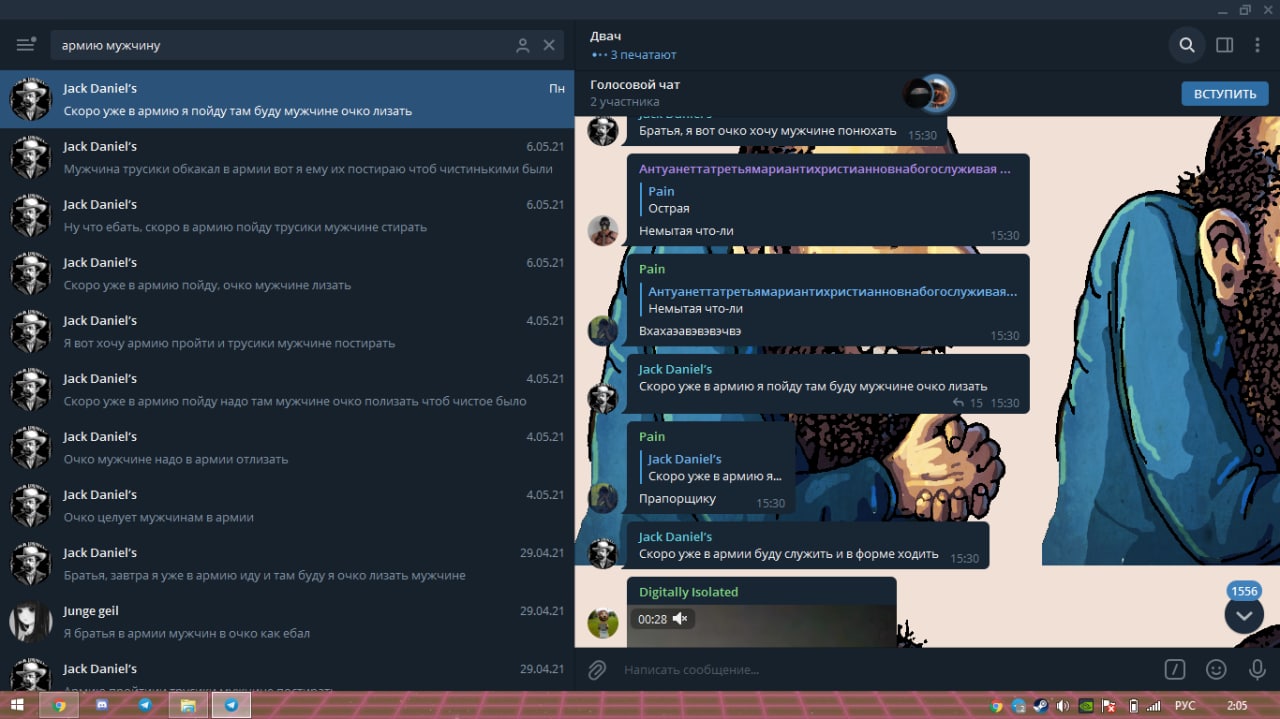Click Junge geil's avatar in results
Image resolution: width=1280 pixels, height=719 pixels.
[30, 621]
